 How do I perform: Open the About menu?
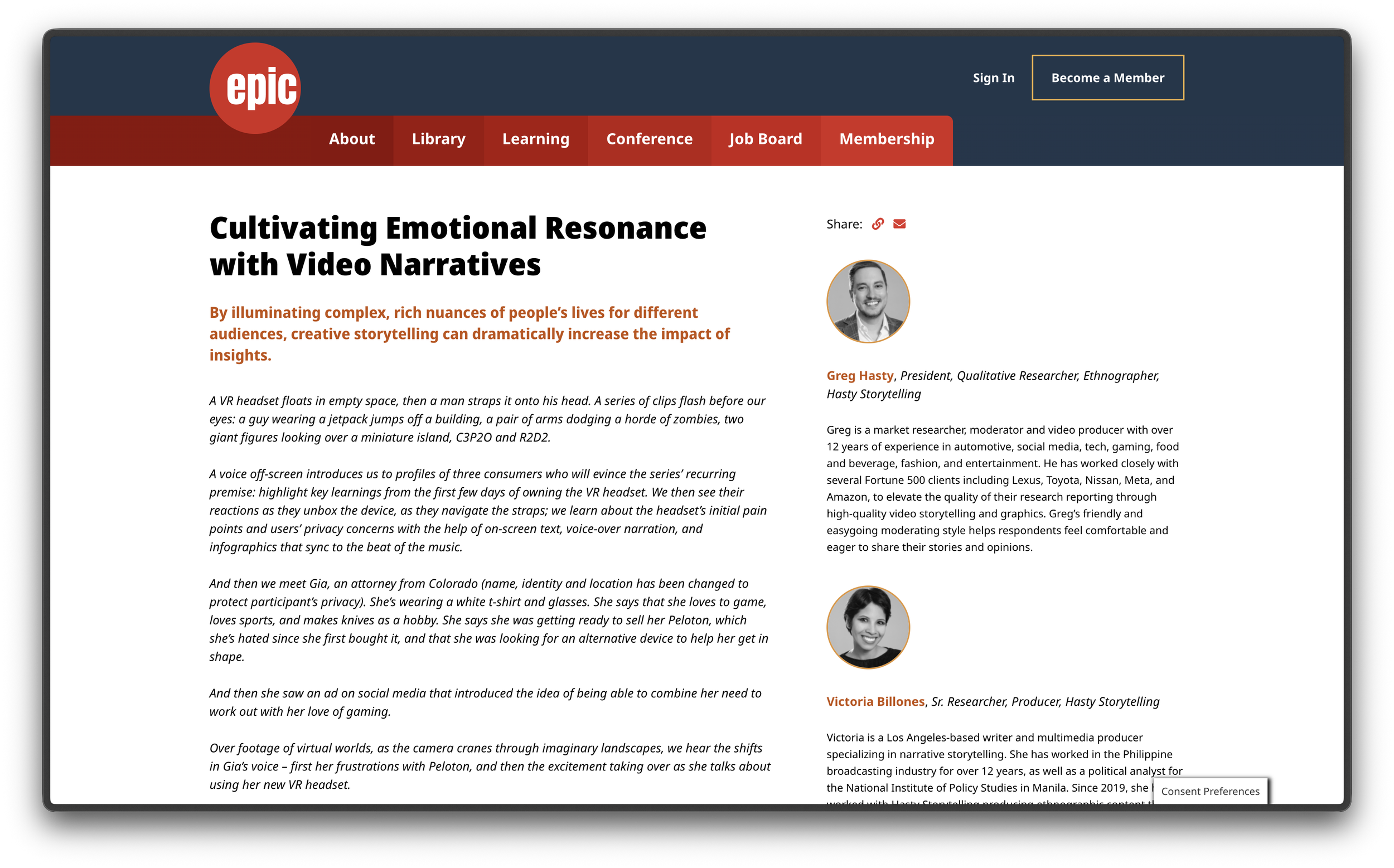click(x=351, y=139)
